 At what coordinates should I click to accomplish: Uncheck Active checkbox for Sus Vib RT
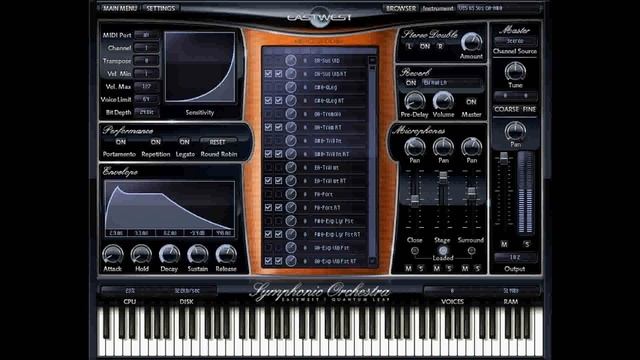[x=268, y=74]
